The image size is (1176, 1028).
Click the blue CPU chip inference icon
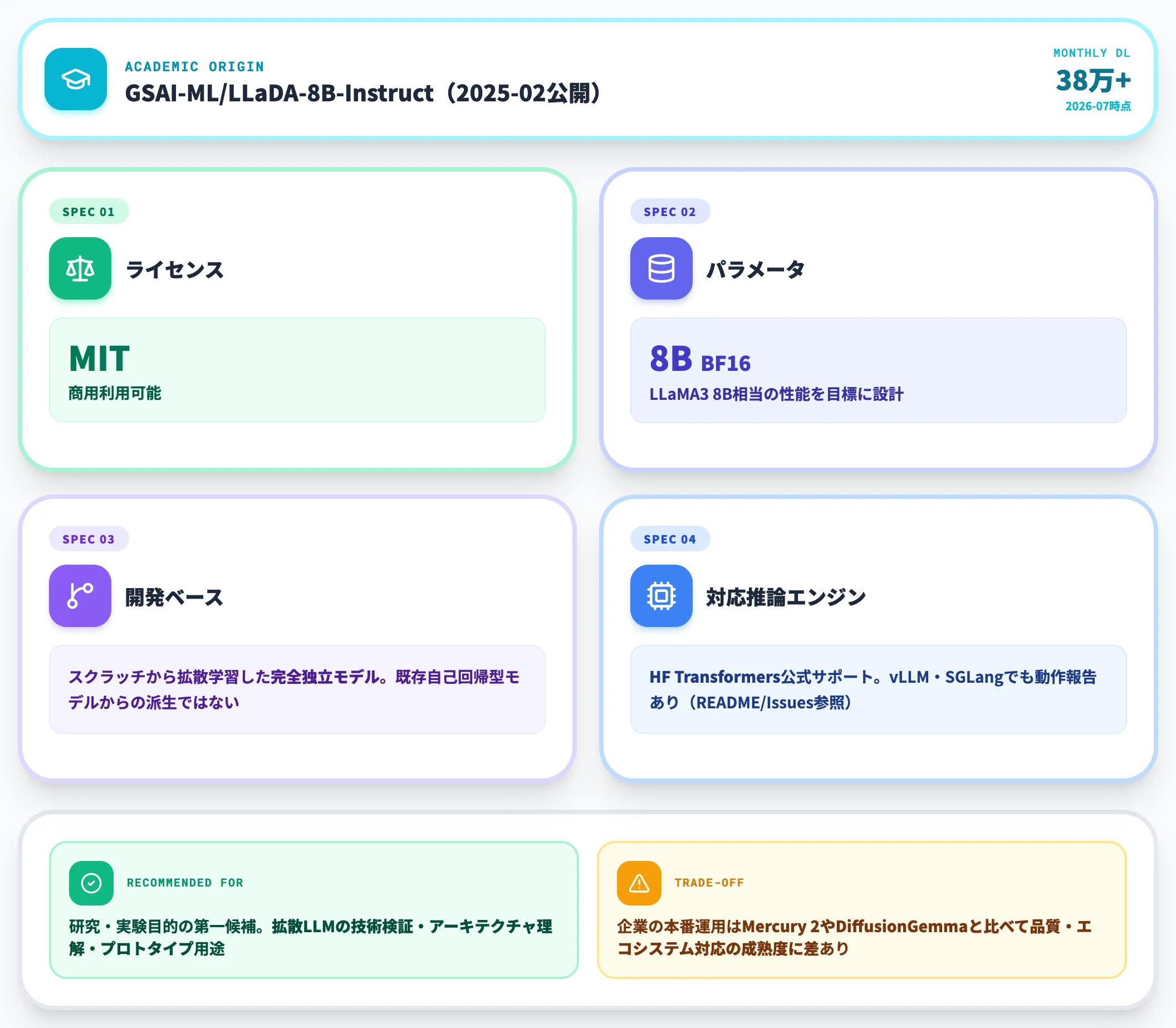(661, 596)
